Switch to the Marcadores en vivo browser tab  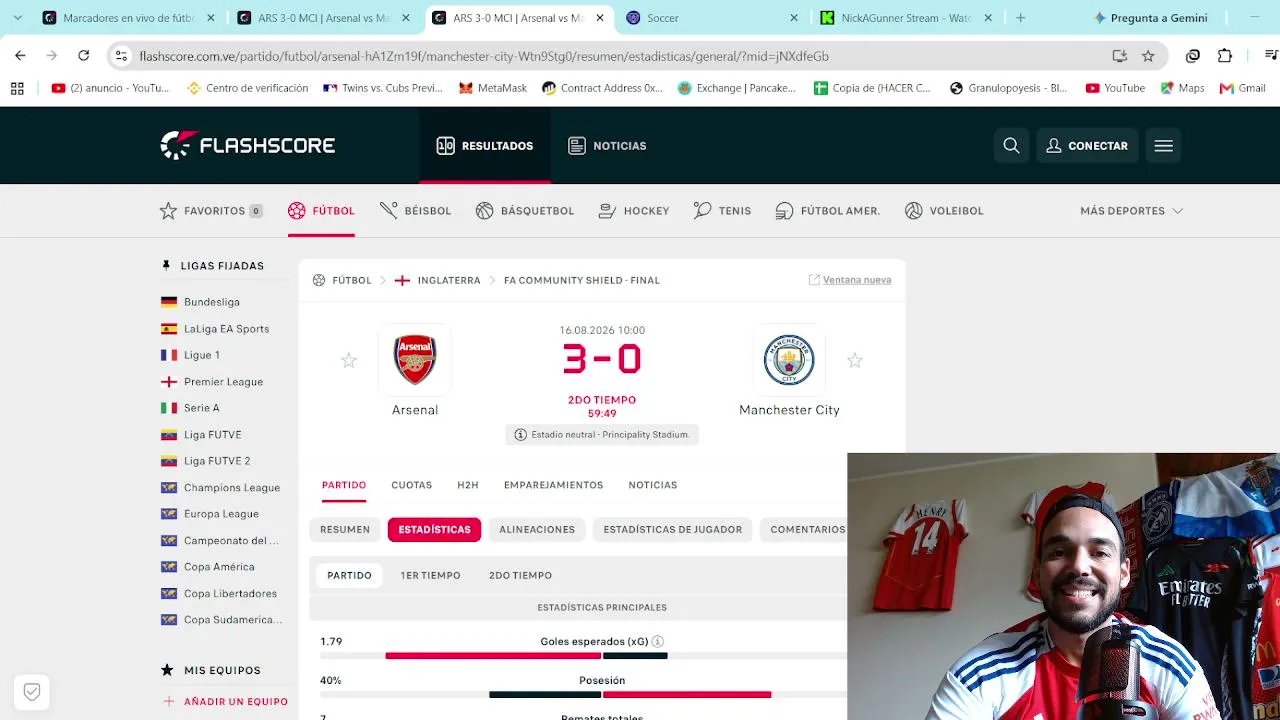[130, 18]
